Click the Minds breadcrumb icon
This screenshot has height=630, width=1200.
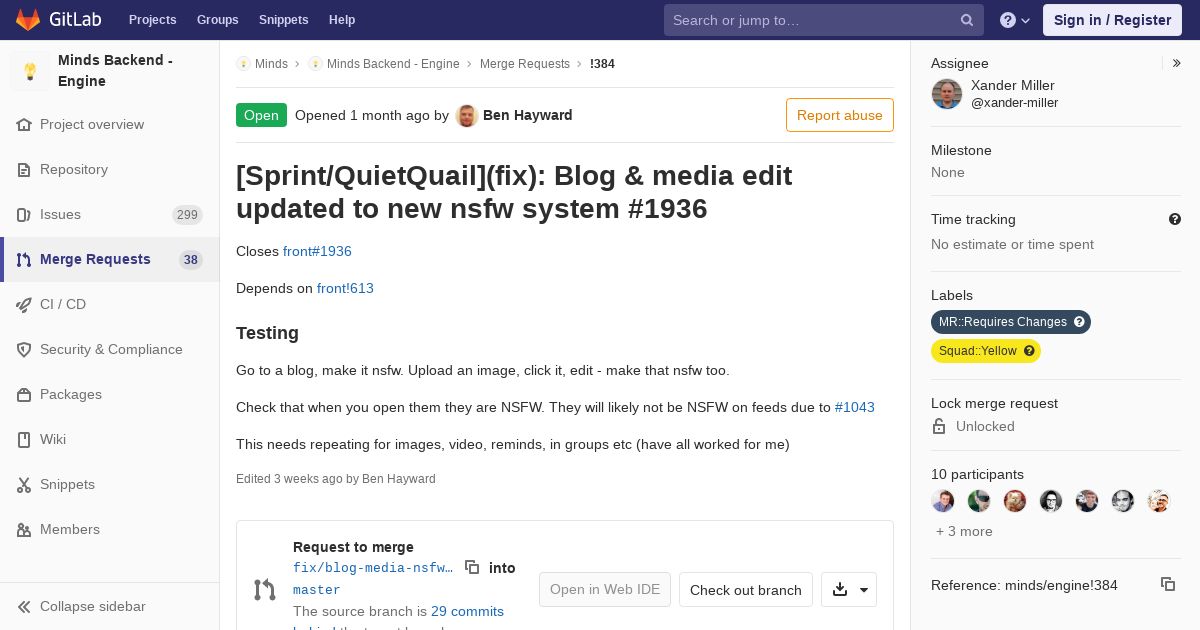(243, 64)
